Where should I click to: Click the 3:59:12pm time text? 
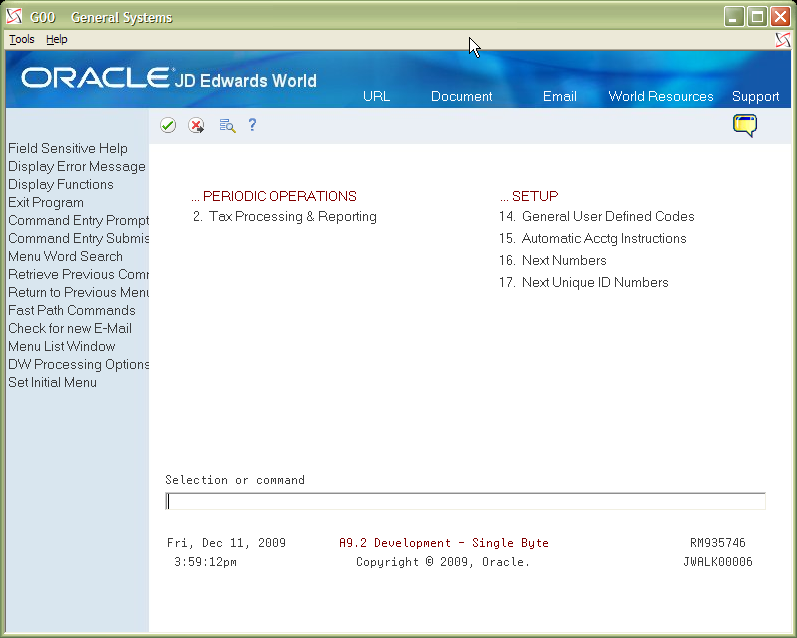click(x=205, y=562)
